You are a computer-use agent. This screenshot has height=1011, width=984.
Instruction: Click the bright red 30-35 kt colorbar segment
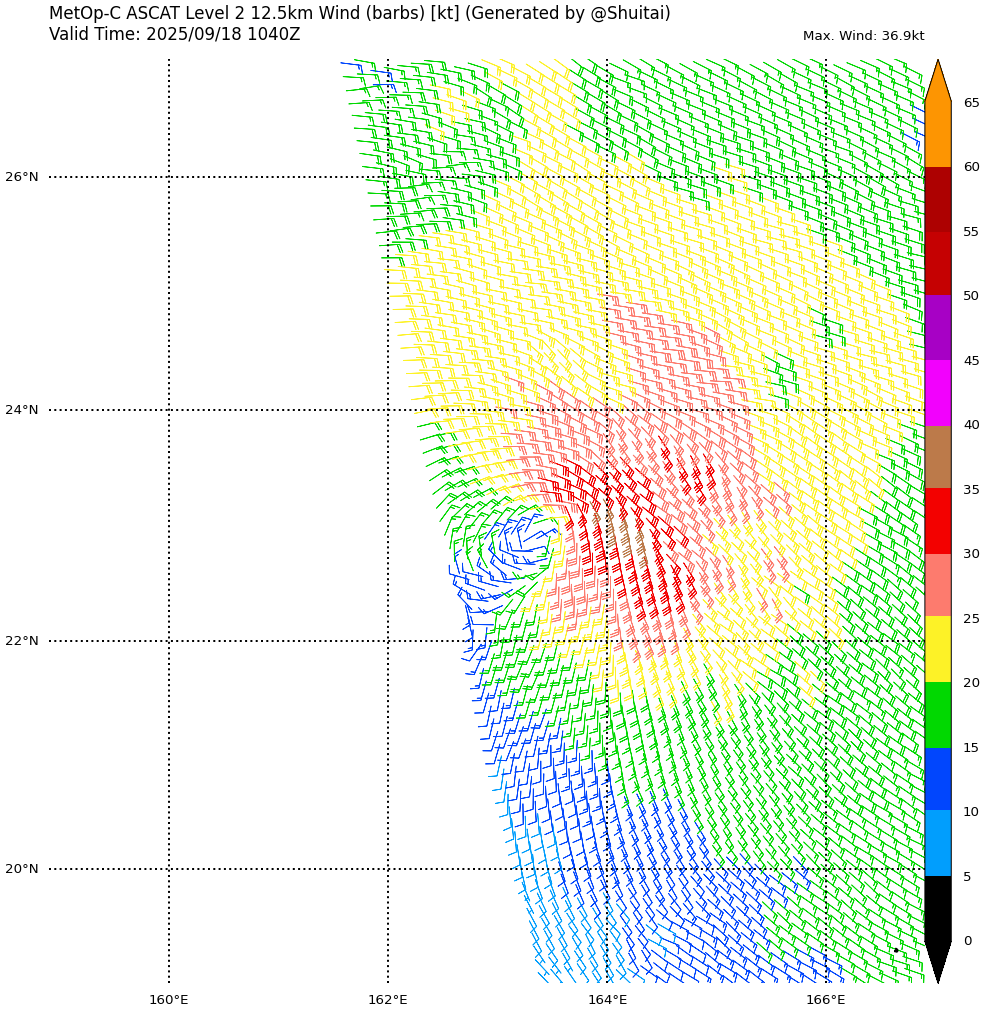pos(938,521)
